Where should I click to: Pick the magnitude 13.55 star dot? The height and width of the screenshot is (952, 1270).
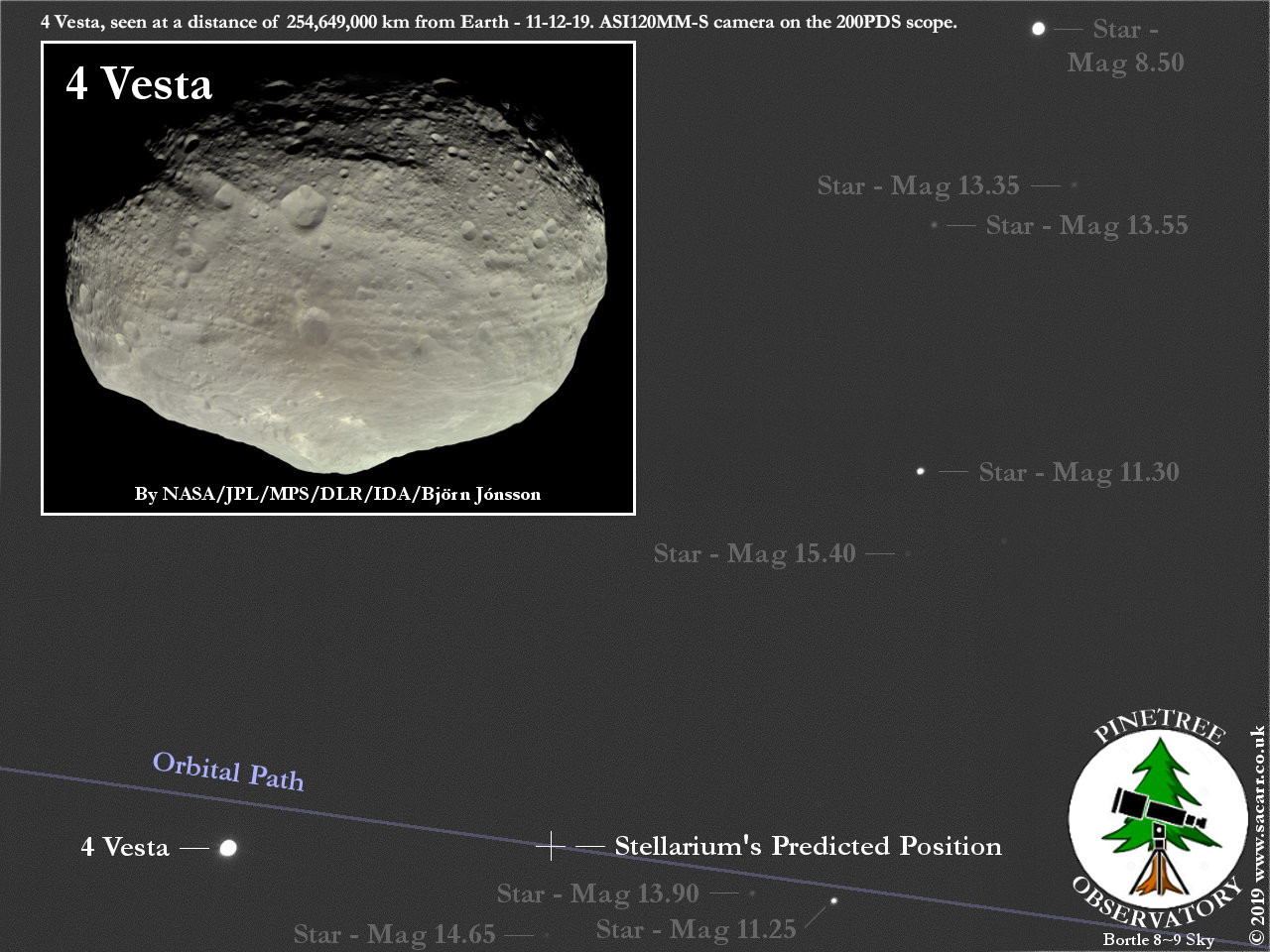coord(934,225)
